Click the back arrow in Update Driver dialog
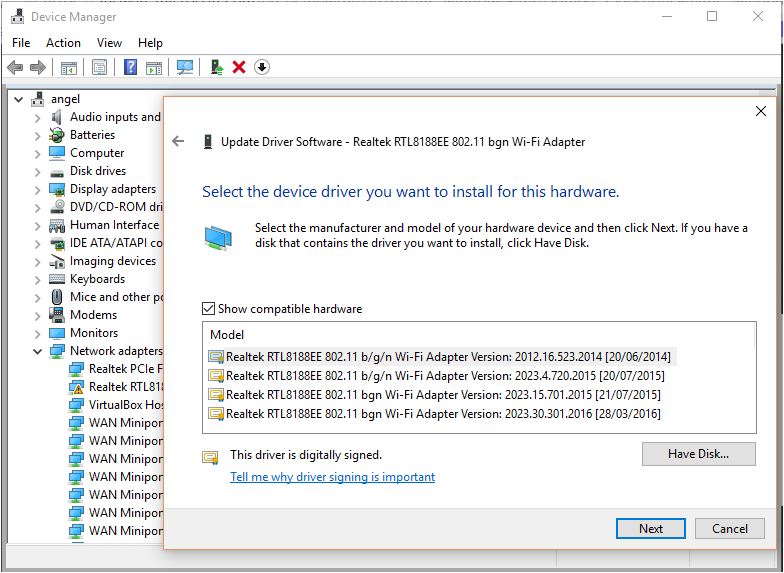This screenshot has height=573, width=784. tap(178, 142)
